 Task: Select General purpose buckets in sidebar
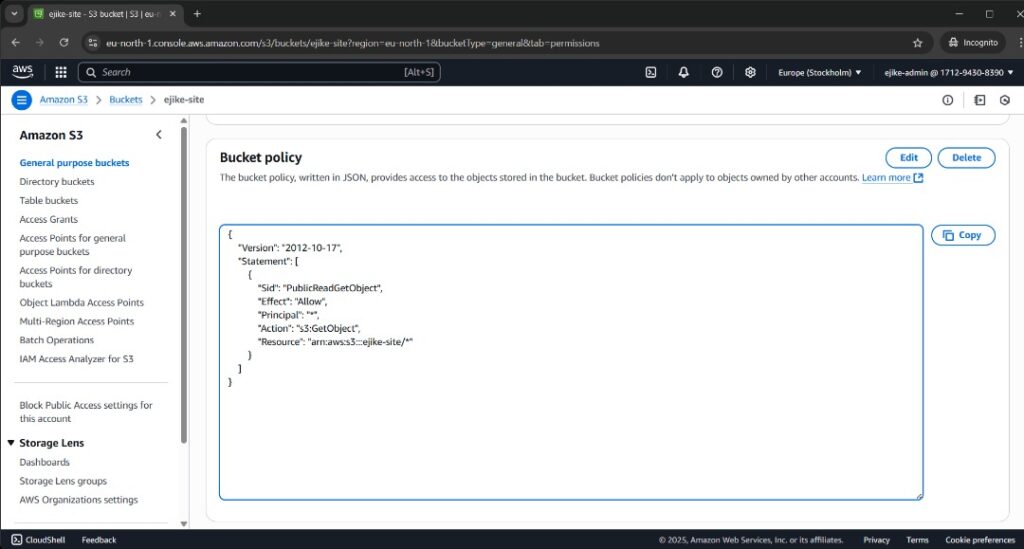click(x=74, y=162)
